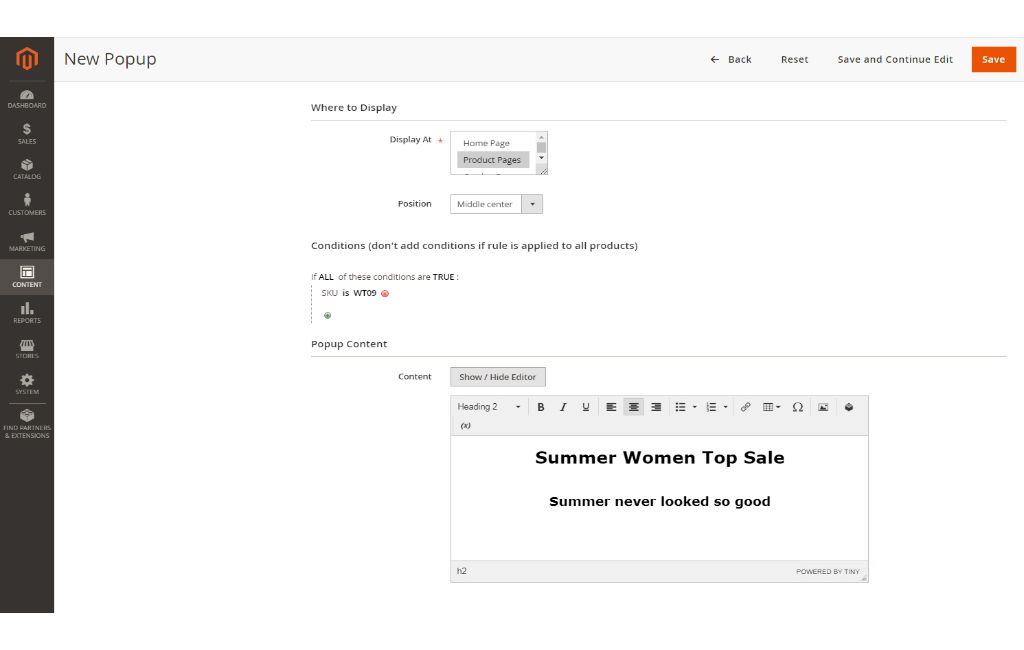Click the TRUE value in conditions

tap(443, 277)
